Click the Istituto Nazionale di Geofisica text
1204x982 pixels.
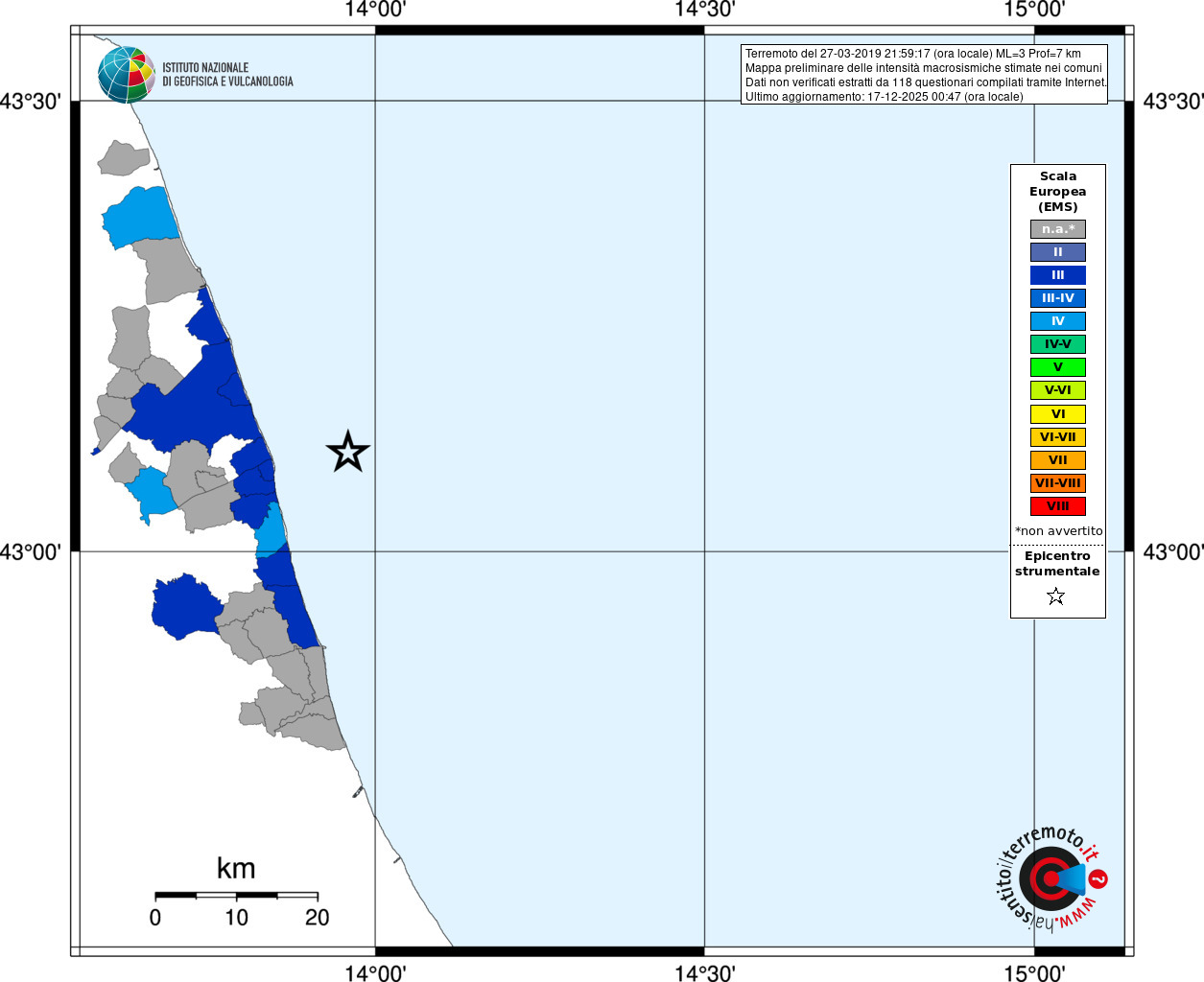point(227,75)
